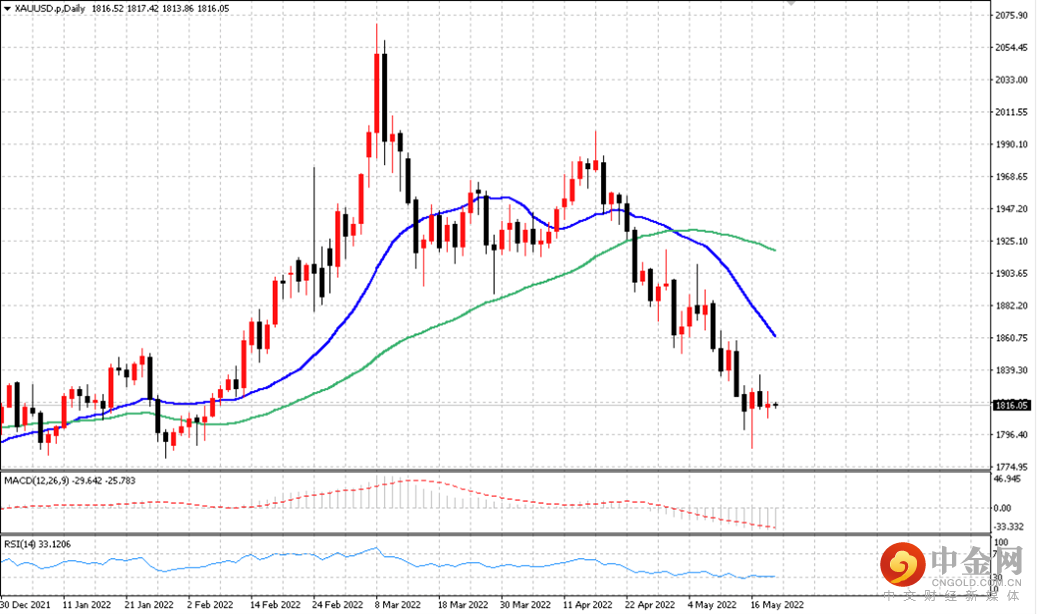Click the 18 Mar 2022 date label

coord(463,605)
